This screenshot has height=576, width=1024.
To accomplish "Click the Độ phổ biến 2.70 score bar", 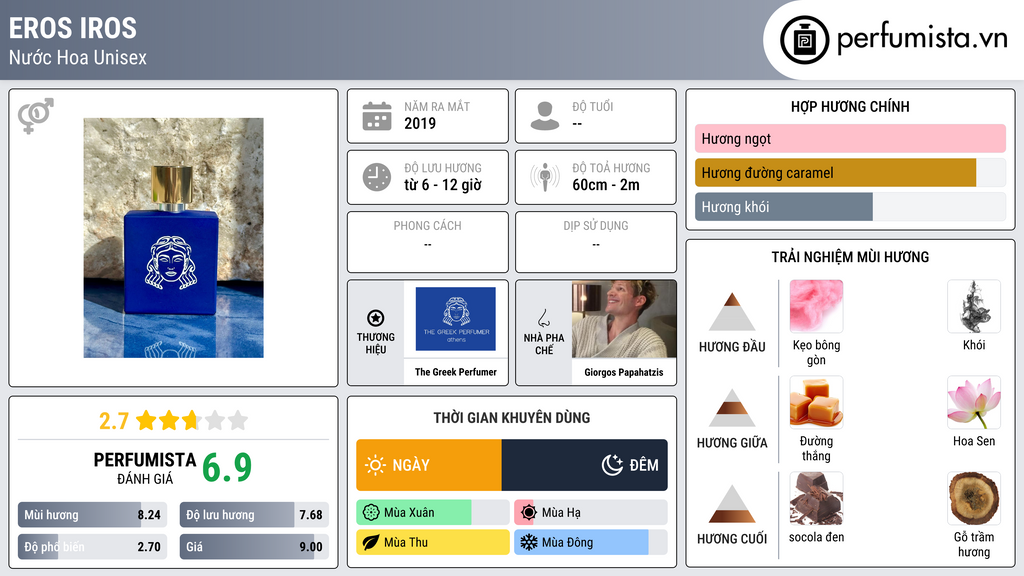I will pos(93,547).
